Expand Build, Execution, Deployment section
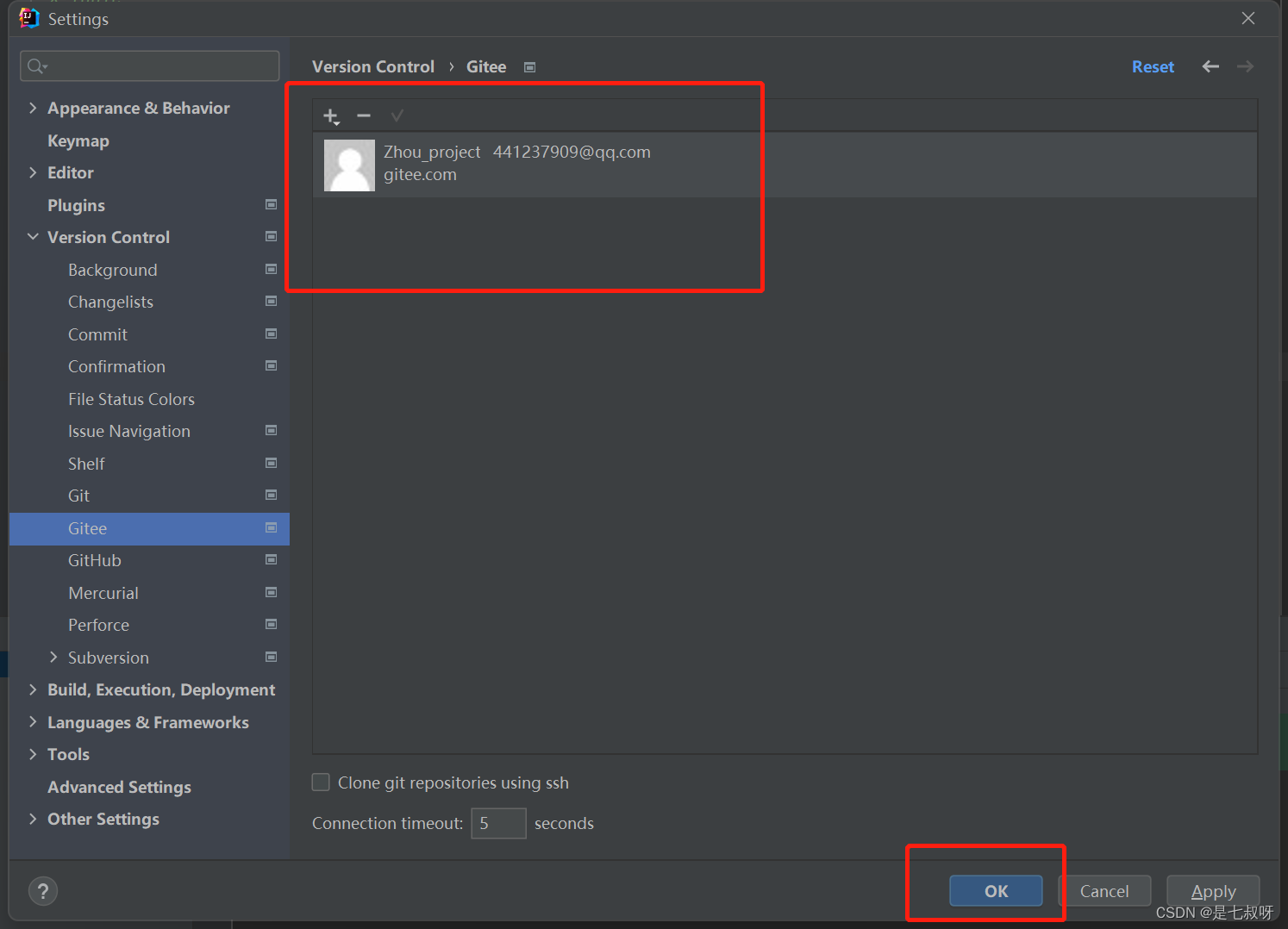The width and height of the screenshot is (1288, 929). click(x=33, y=689)
